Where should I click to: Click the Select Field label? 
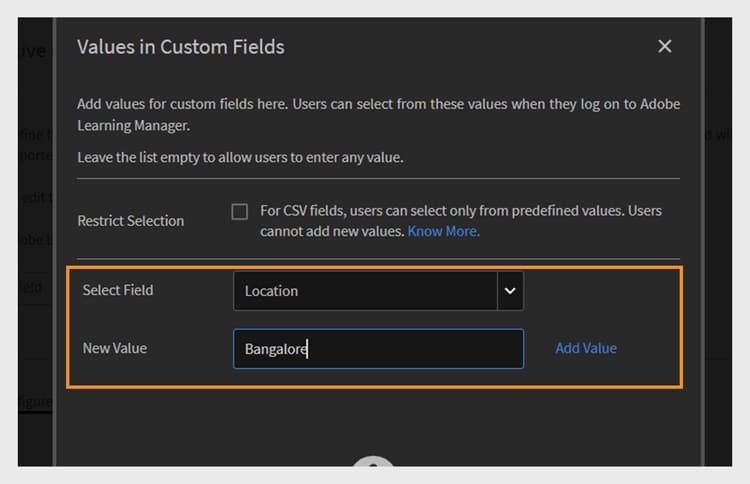[118, 290]
